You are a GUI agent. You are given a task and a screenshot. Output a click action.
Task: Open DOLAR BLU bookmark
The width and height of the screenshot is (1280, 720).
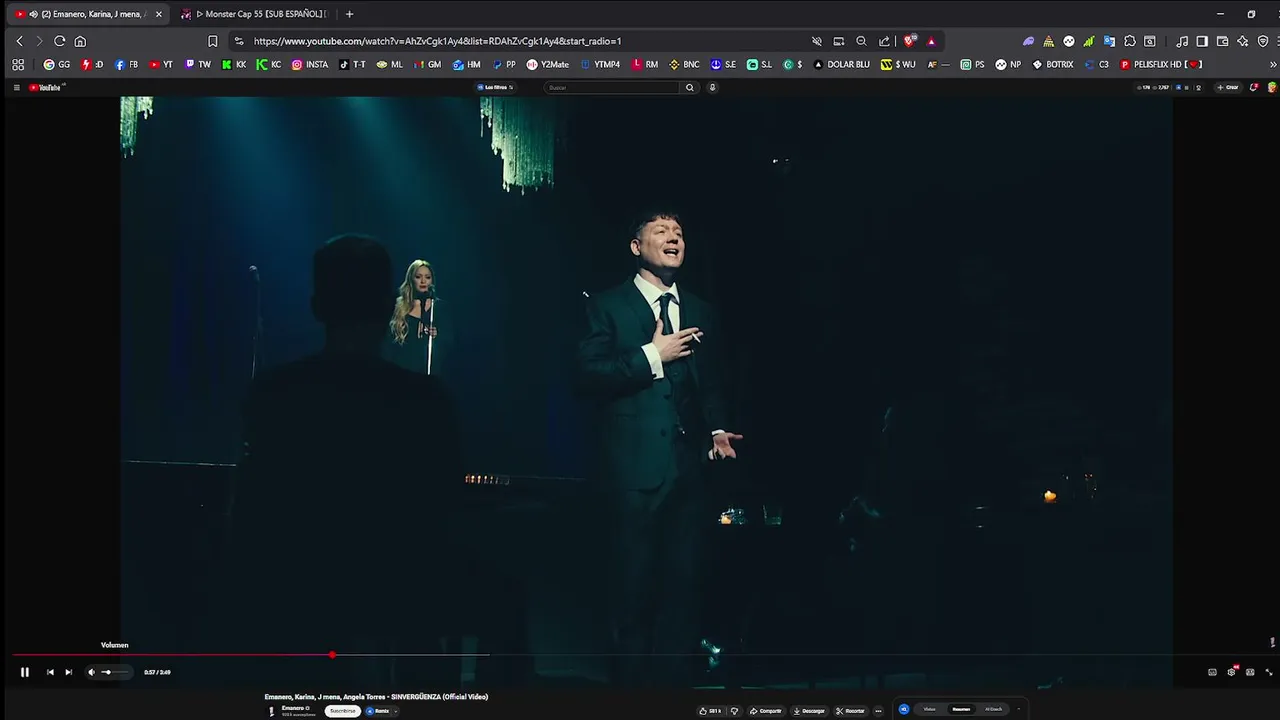click(841, 65)
